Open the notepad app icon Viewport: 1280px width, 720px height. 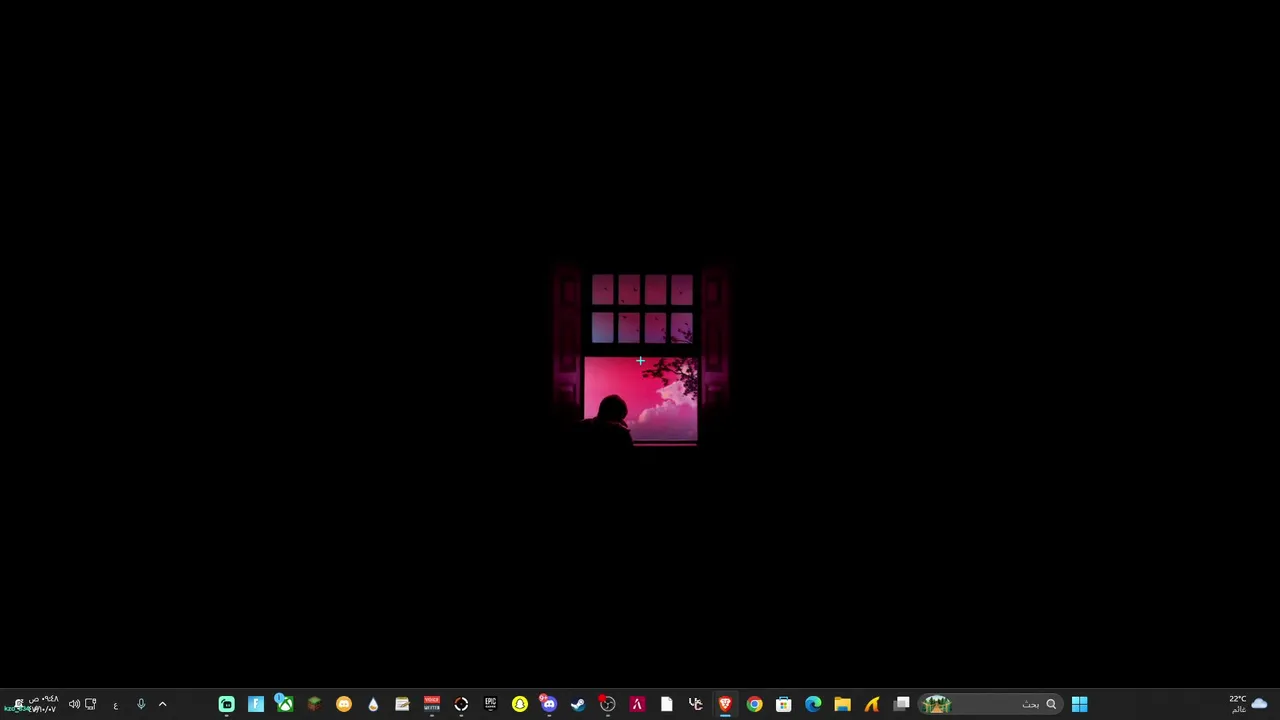click(x=402, y=704)
